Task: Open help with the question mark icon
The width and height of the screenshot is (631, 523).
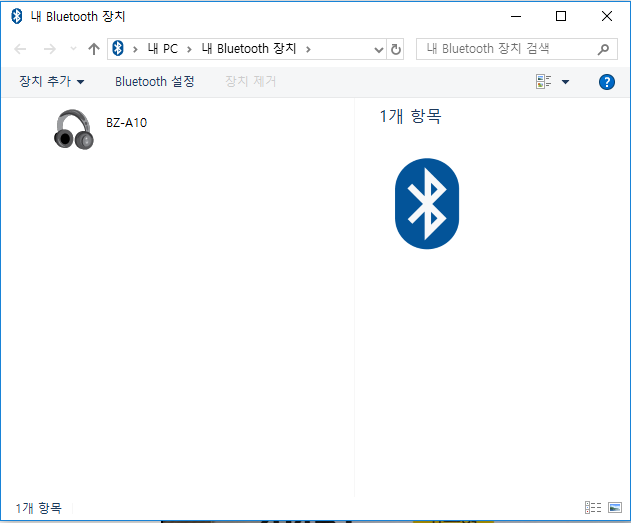Action: [x=606, y=82]
